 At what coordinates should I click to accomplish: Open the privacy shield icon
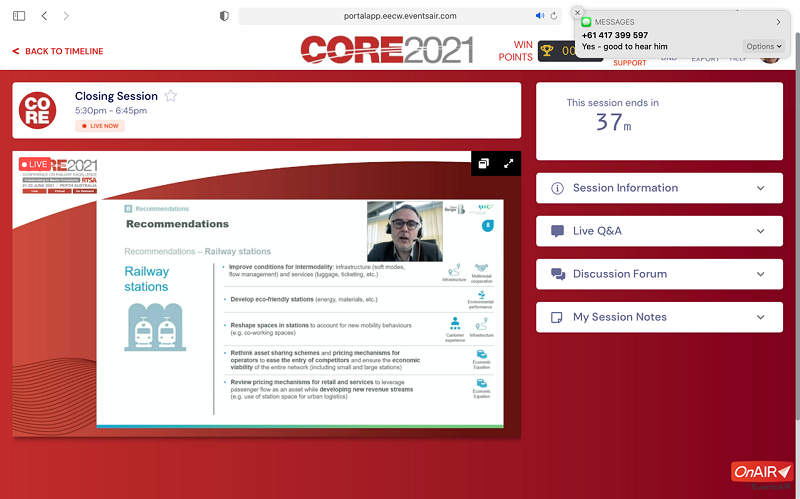pyautogui.click(x=224, y=16)
